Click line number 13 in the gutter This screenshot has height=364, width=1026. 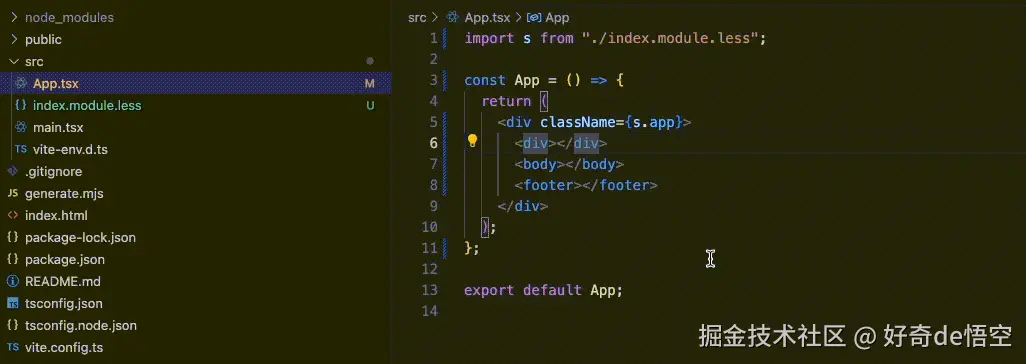point(430,290)
